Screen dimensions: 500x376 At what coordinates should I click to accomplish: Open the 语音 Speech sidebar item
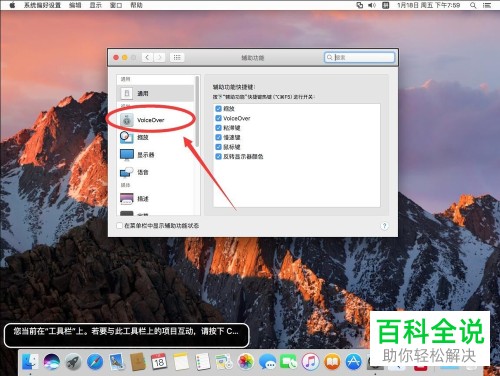[x=155, y=172]
